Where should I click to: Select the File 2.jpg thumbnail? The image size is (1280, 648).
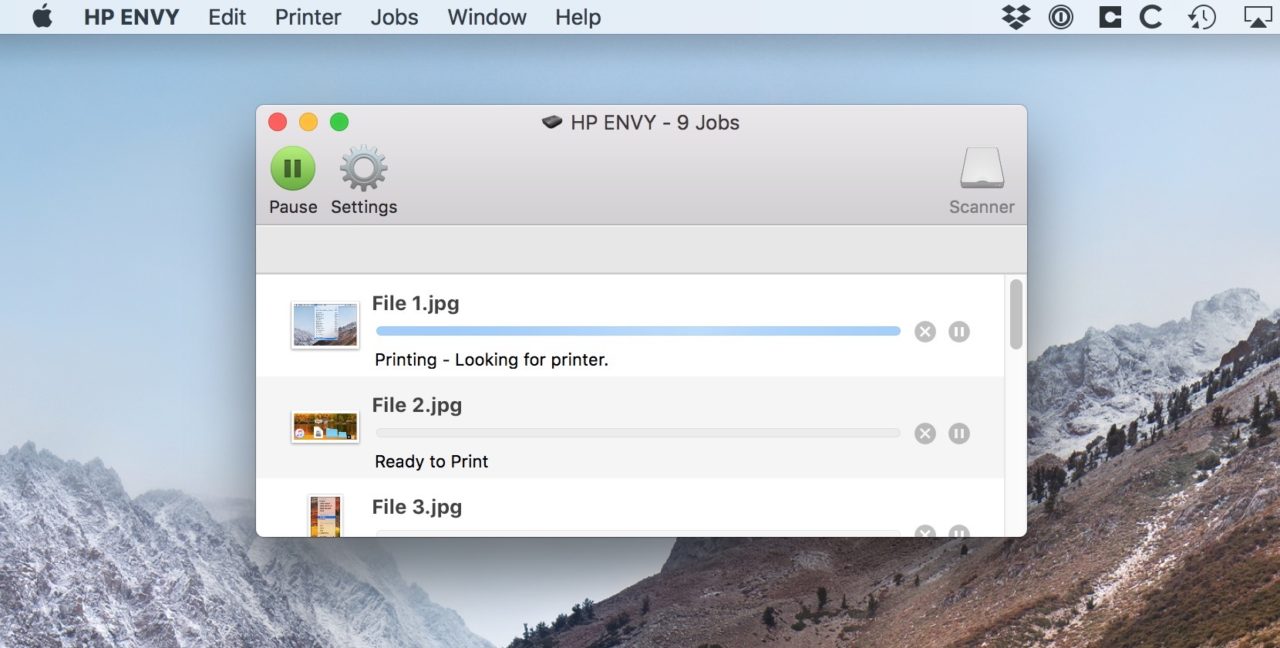[325, 427]
